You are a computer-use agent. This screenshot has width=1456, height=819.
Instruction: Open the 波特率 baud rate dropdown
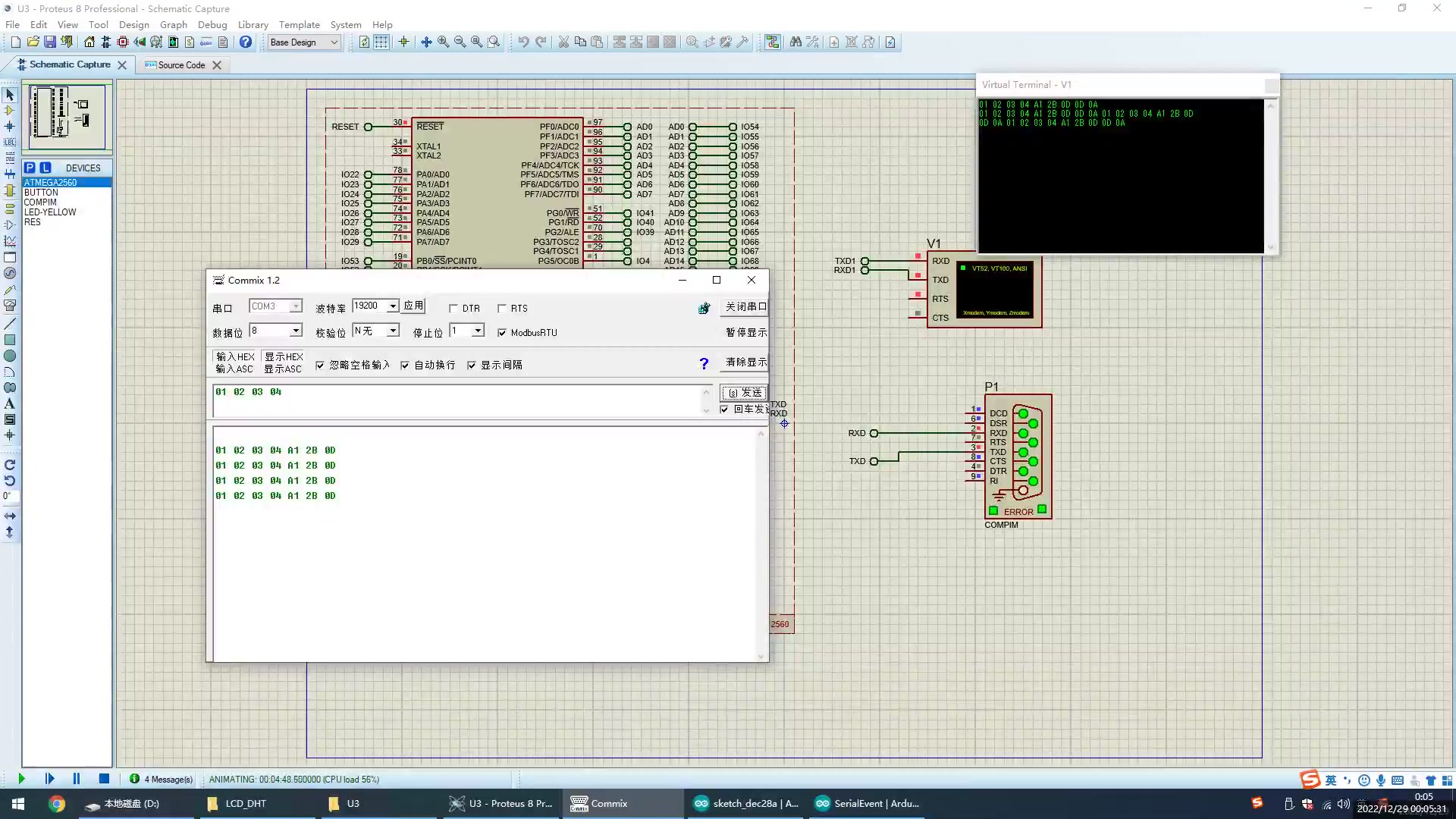click(393, 306)
